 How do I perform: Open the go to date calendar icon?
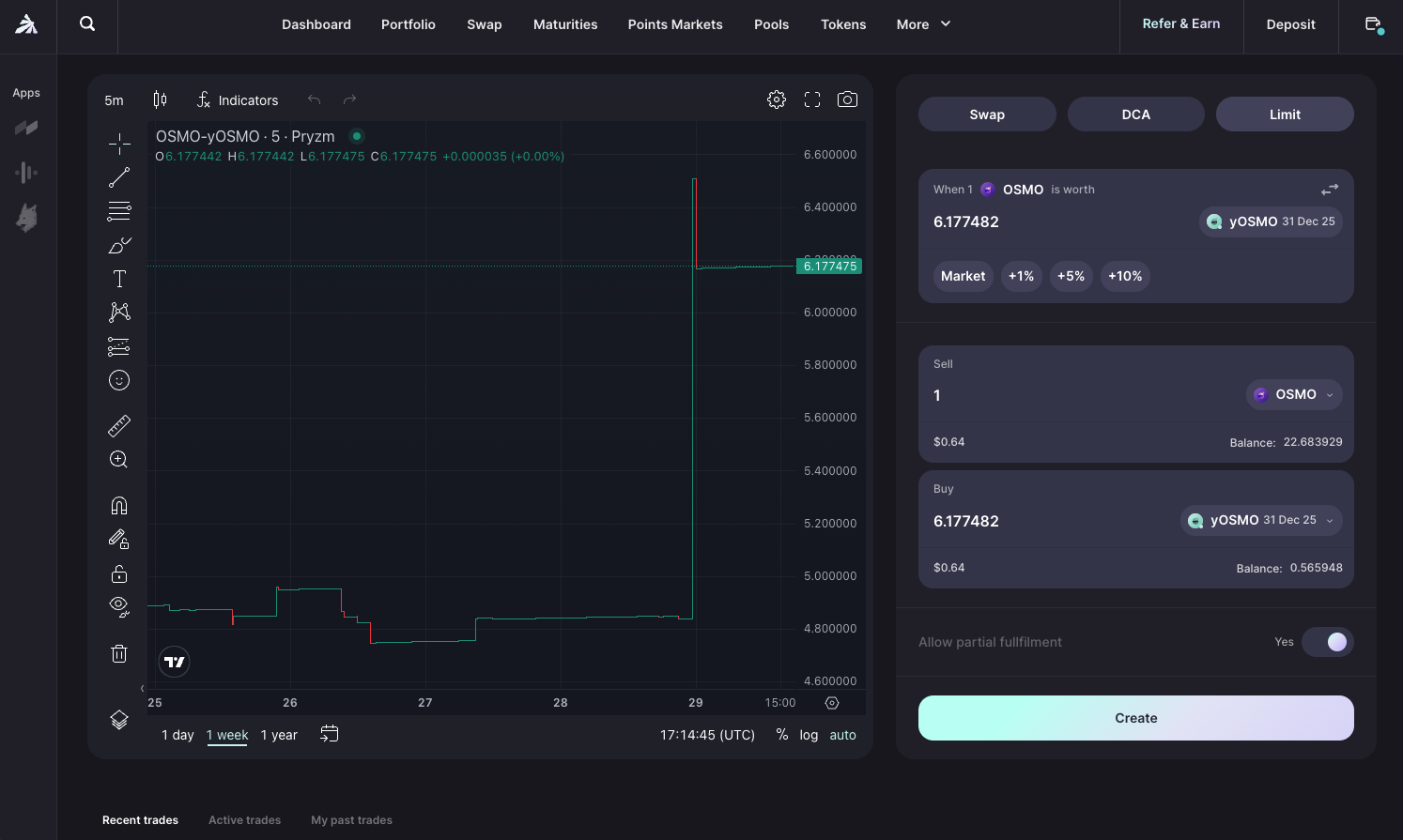tap(330, 734)
